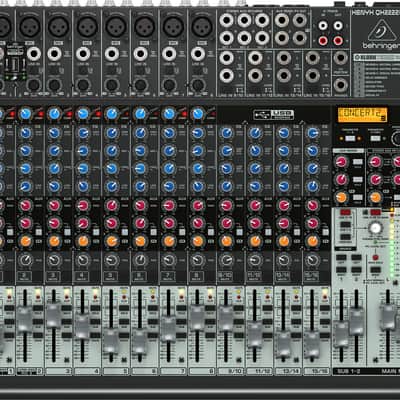Click the top-left stereo aux return jack
This screenshot has height=400, width=400.
tap(227, 21)
